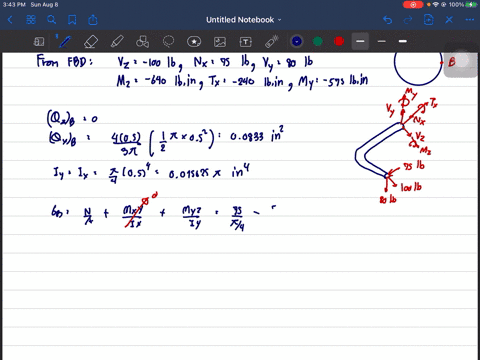Viewport: 480px width, 360px height.
Task: Select the thin stroke width
Action: (x=382, y=41)
